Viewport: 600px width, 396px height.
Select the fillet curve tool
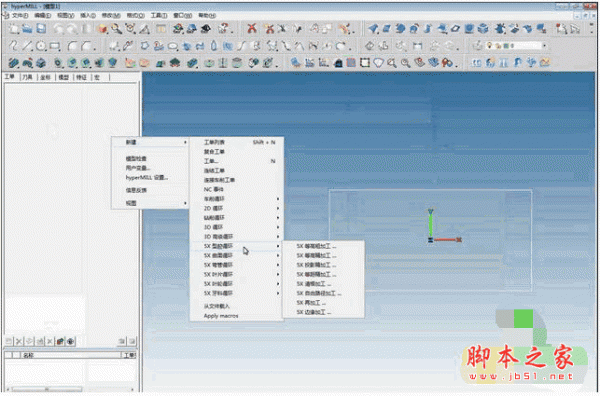click(72, 46)
